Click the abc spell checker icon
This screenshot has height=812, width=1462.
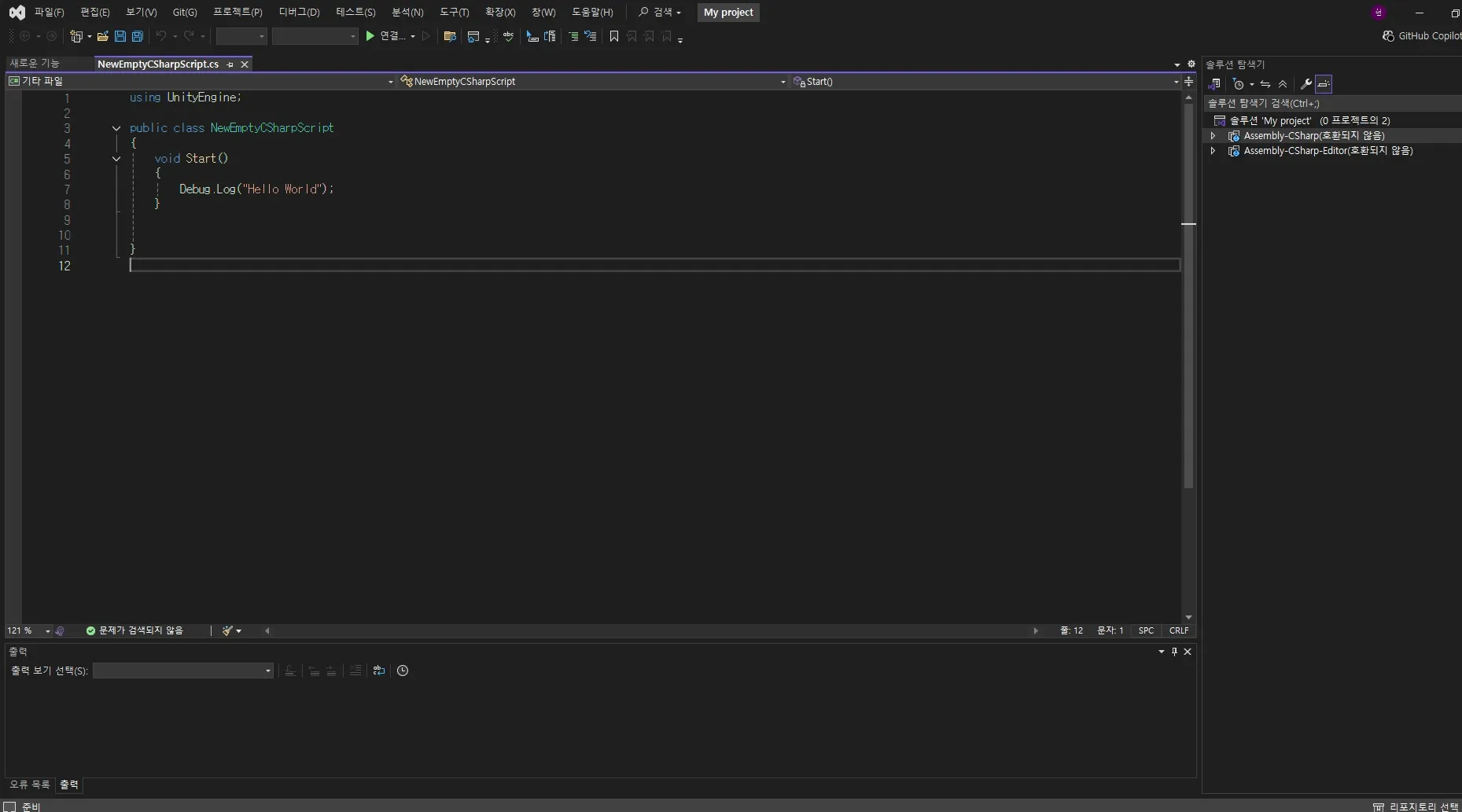[508, 36]
